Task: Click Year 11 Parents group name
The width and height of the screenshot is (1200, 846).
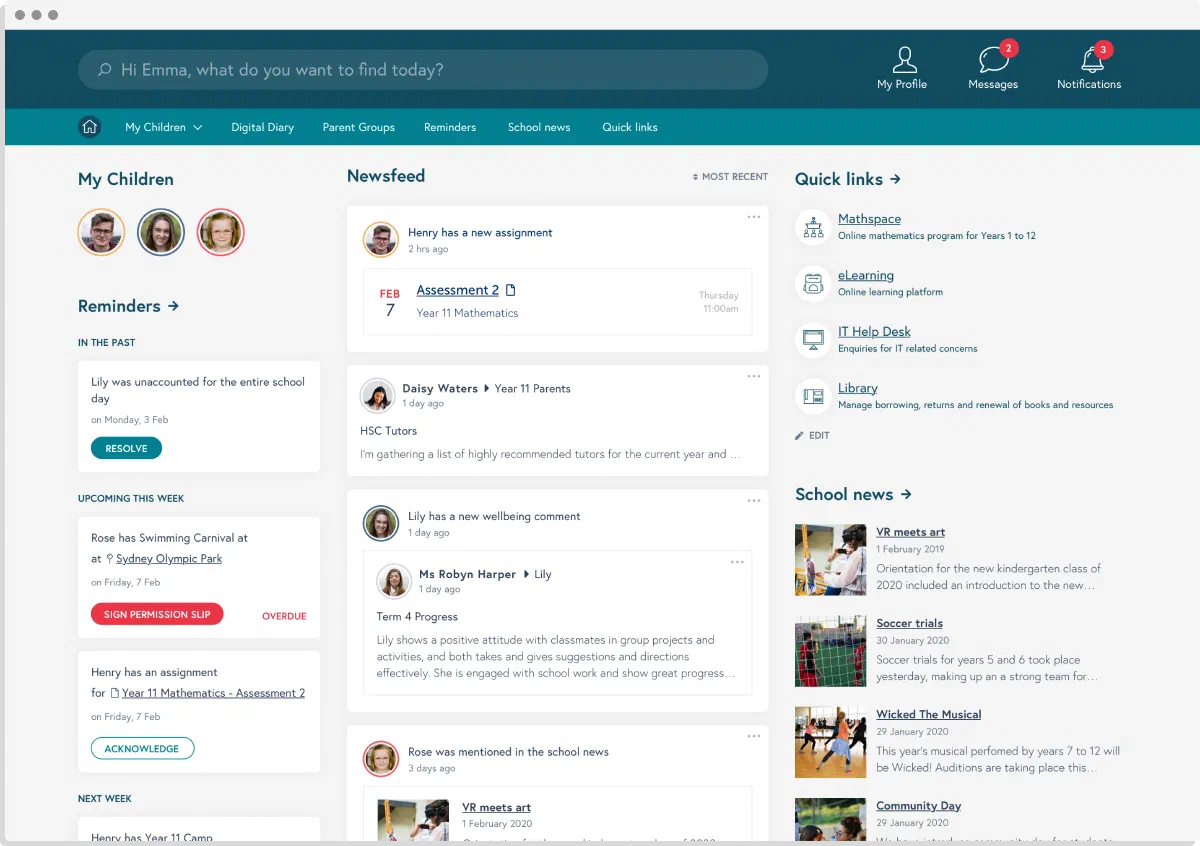Action: [x=533, y=388]
